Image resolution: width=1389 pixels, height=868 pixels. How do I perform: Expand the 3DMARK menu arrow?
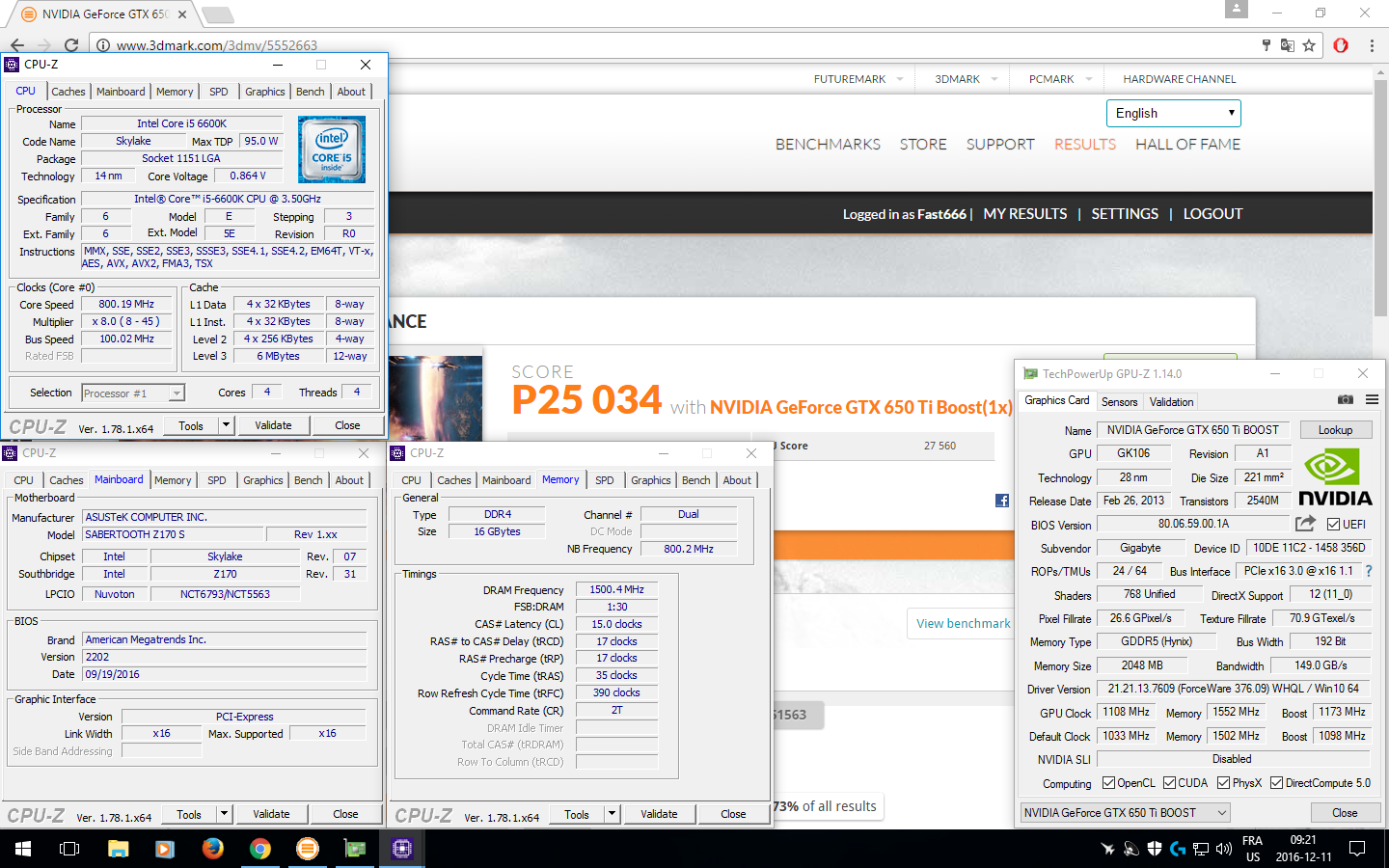point(994,79)
